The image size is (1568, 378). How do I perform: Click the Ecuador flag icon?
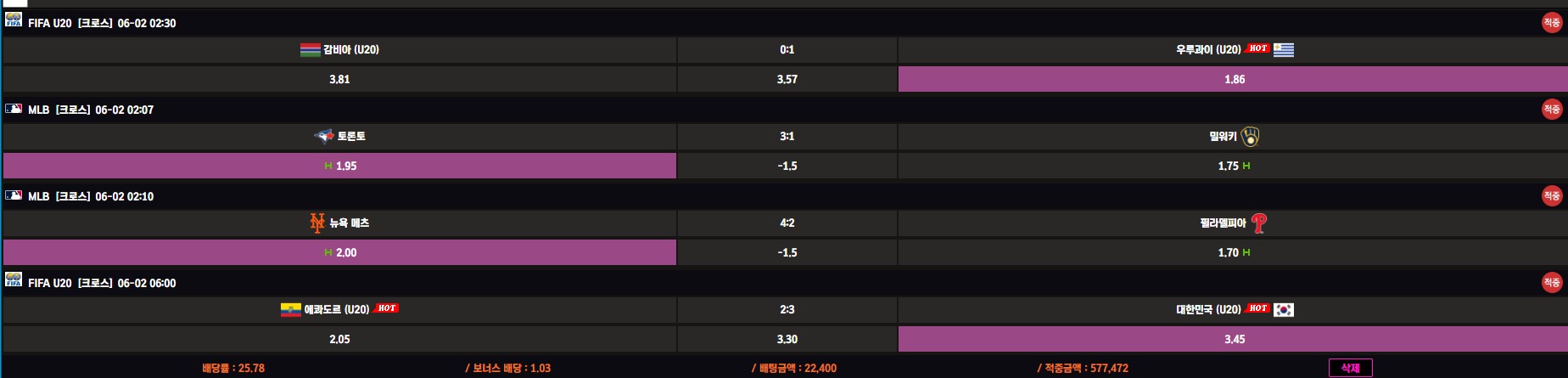(291, 310)
